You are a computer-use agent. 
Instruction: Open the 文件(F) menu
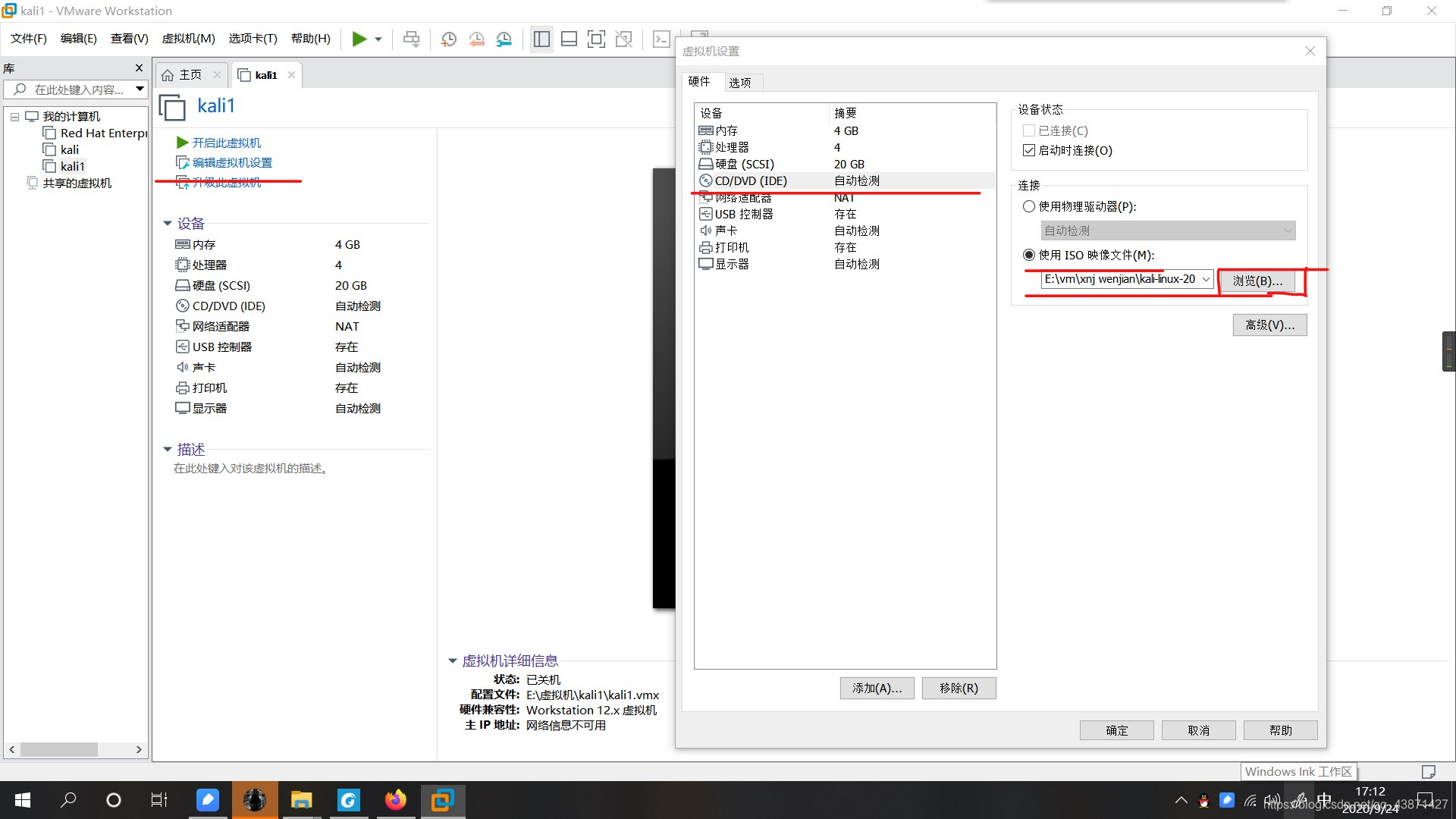tap(29, 39)
